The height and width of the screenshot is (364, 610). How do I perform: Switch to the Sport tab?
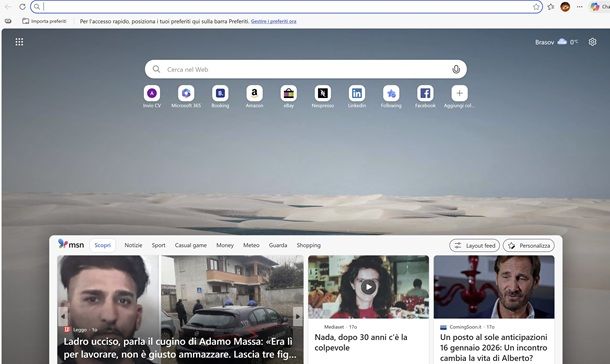158,245
